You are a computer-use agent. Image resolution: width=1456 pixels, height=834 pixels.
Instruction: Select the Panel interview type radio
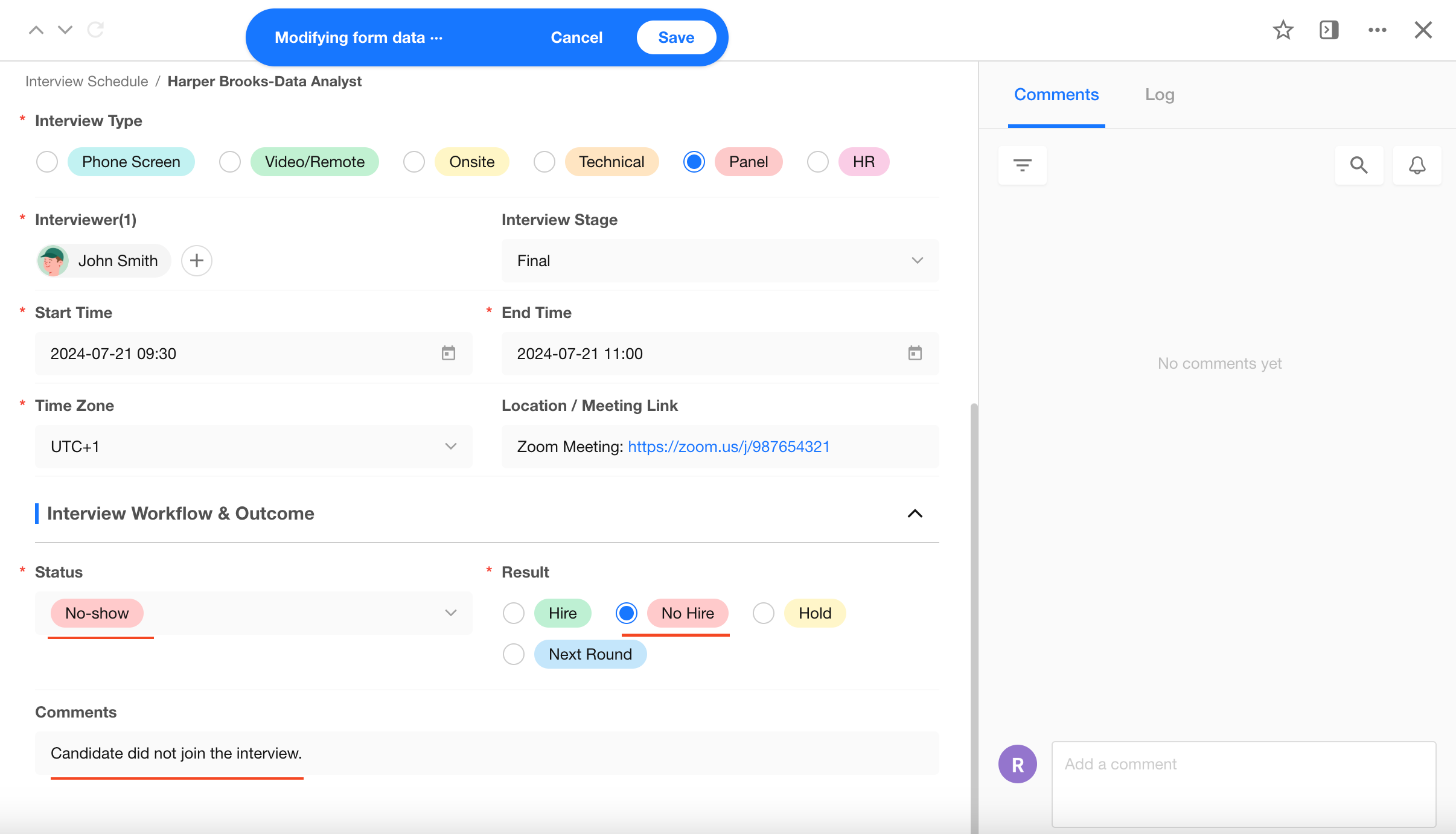coord(694,162)
